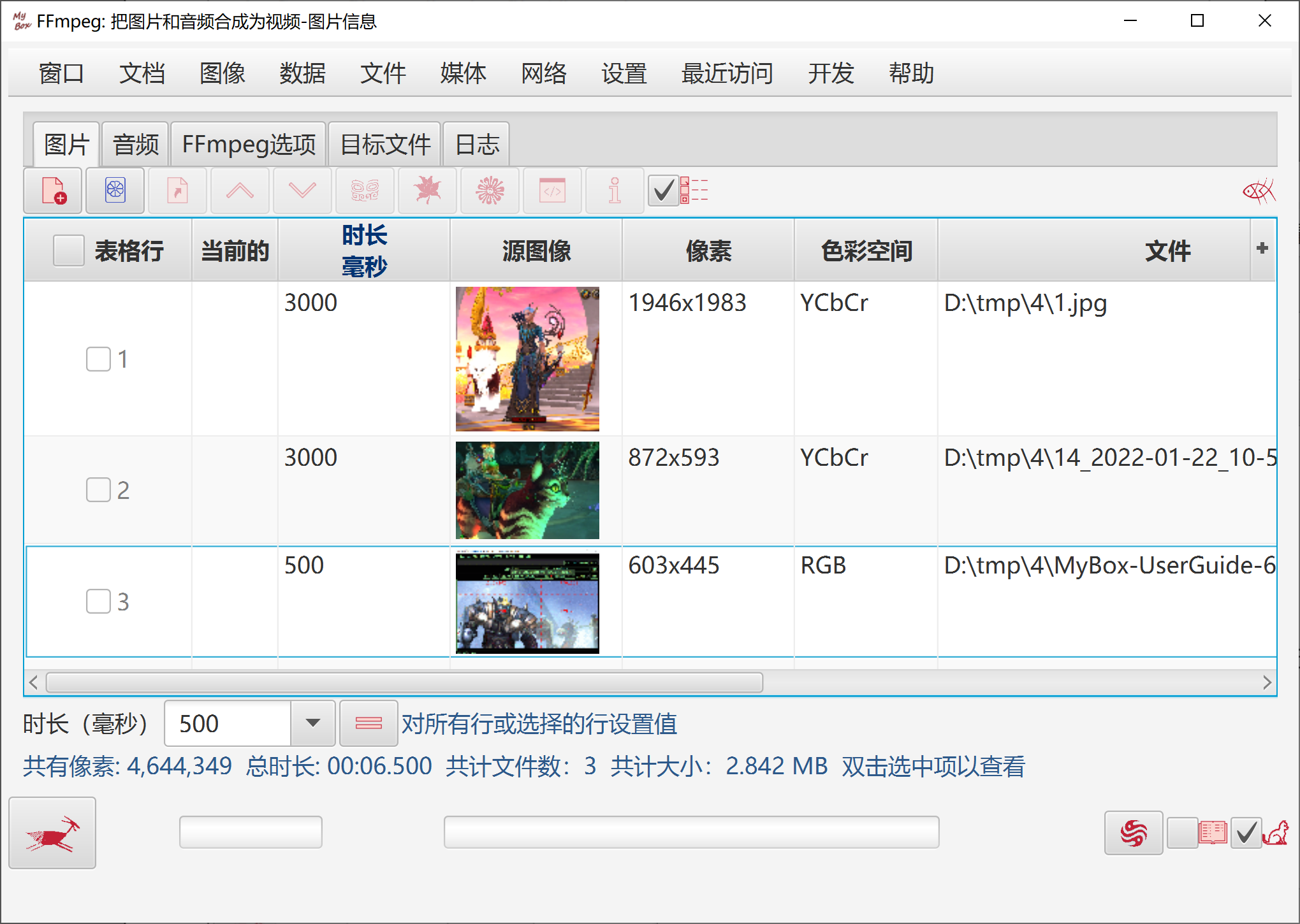Click the code window edit icon
Viewport: 1300px width, 924px height.
pos(552,191)
